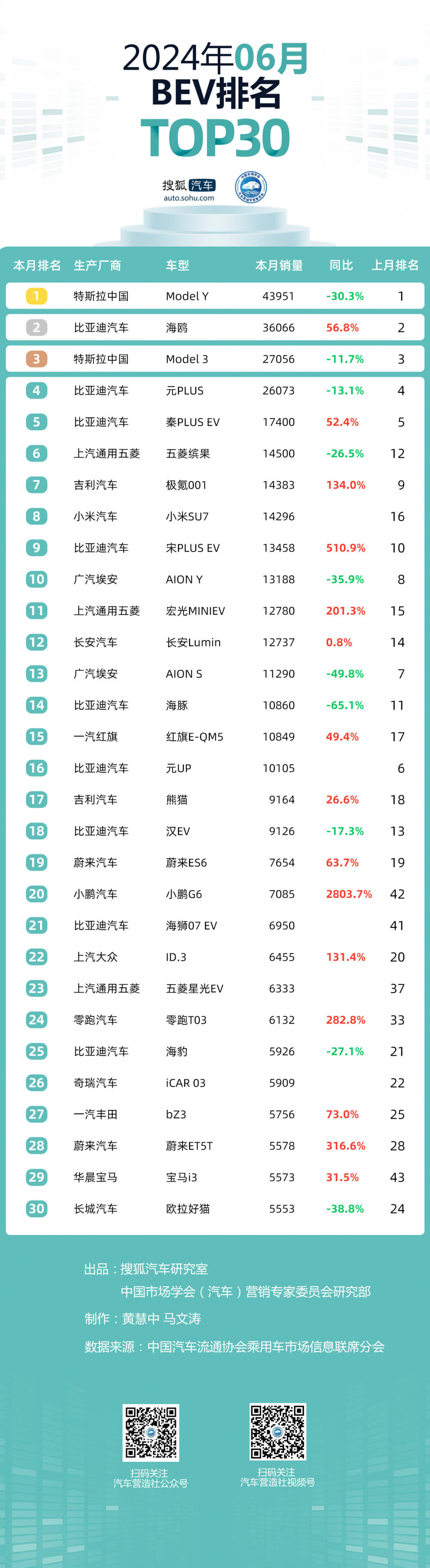Click the 车型 column header
This screenshot has width=430, height=1568.
coord(177,265)
